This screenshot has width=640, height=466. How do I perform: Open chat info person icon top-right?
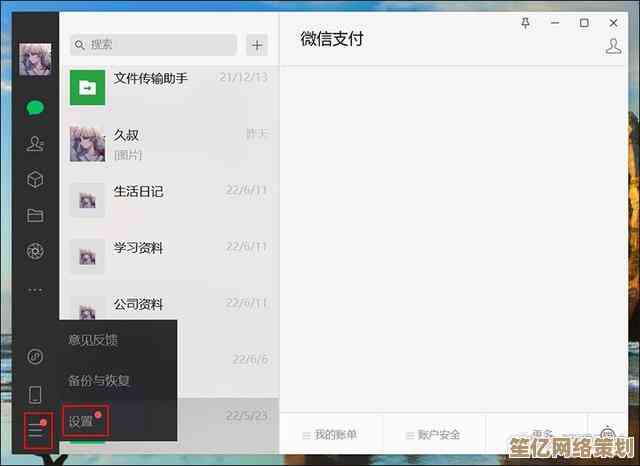614,45
